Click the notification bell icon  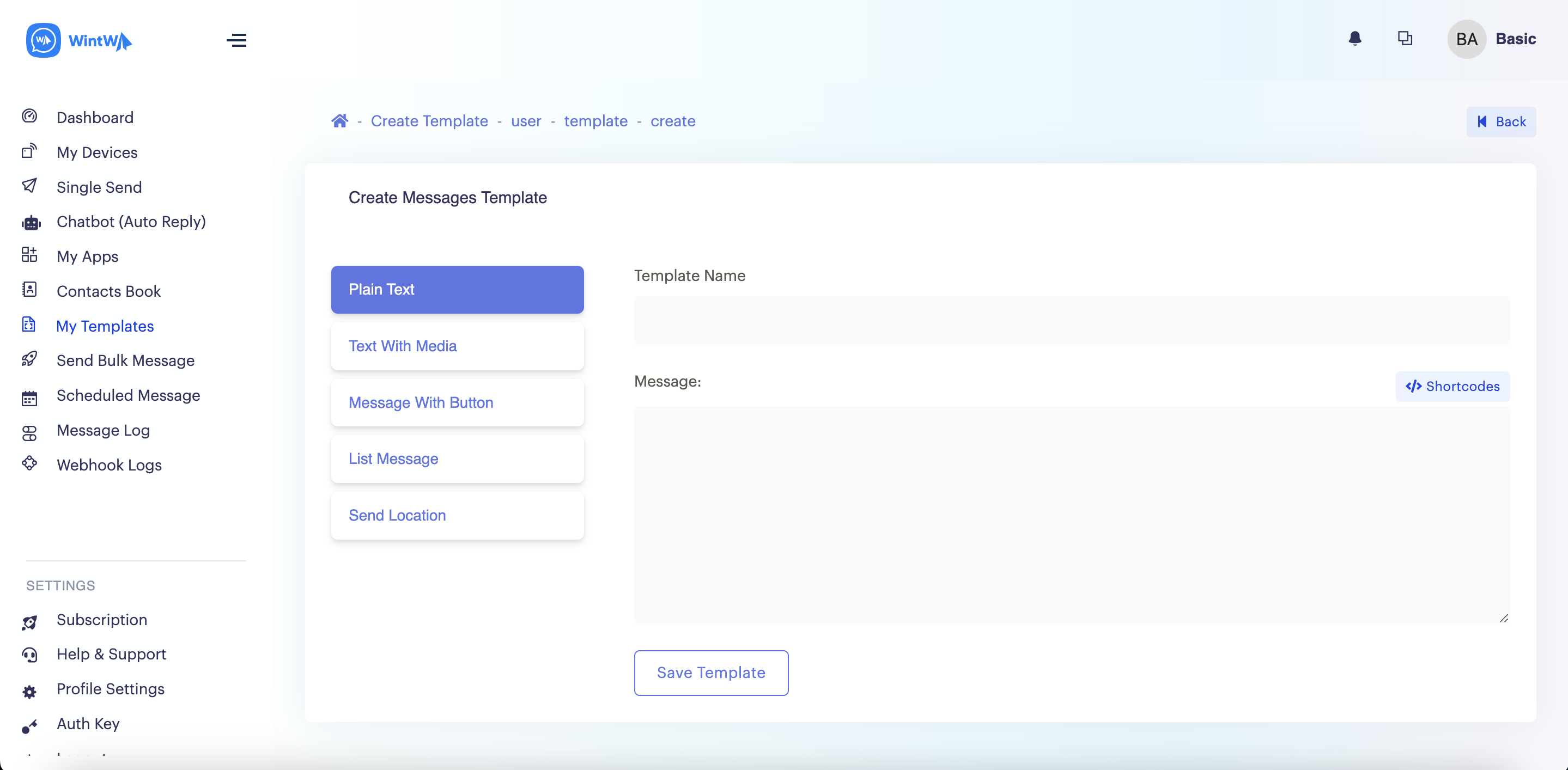click(x=1354, y=39)
